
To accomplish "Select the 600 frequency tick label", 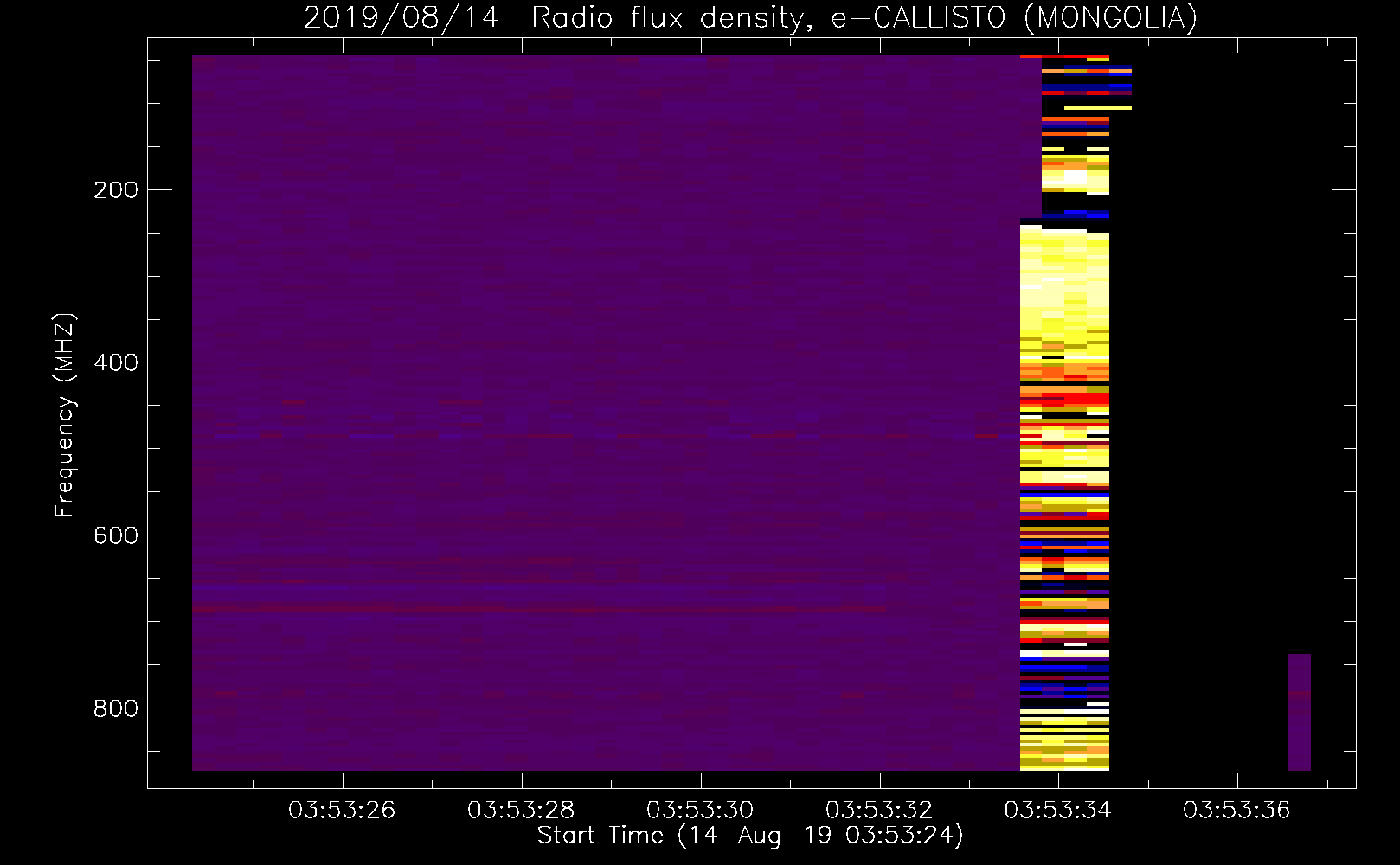I will coord(116,535).
